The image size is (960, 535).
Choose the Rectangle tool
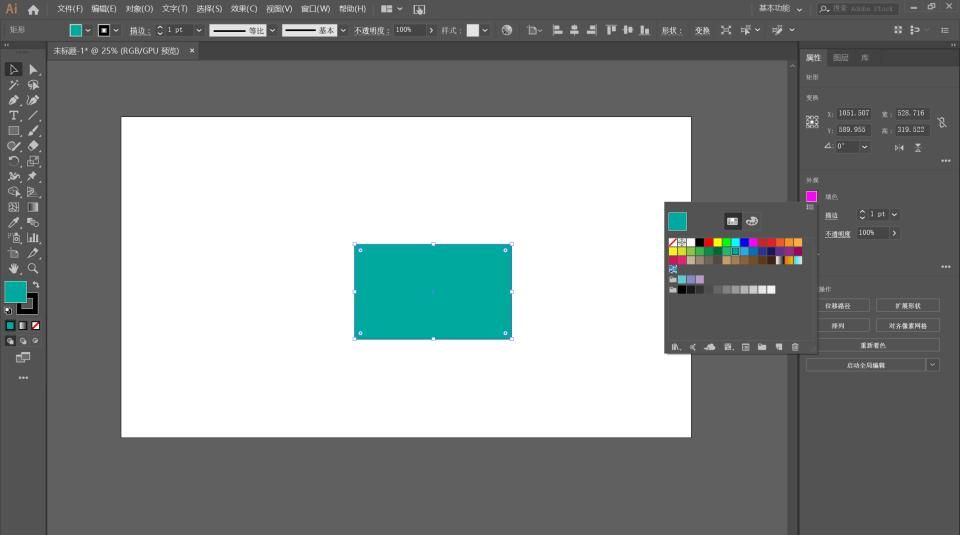(13, 130)
